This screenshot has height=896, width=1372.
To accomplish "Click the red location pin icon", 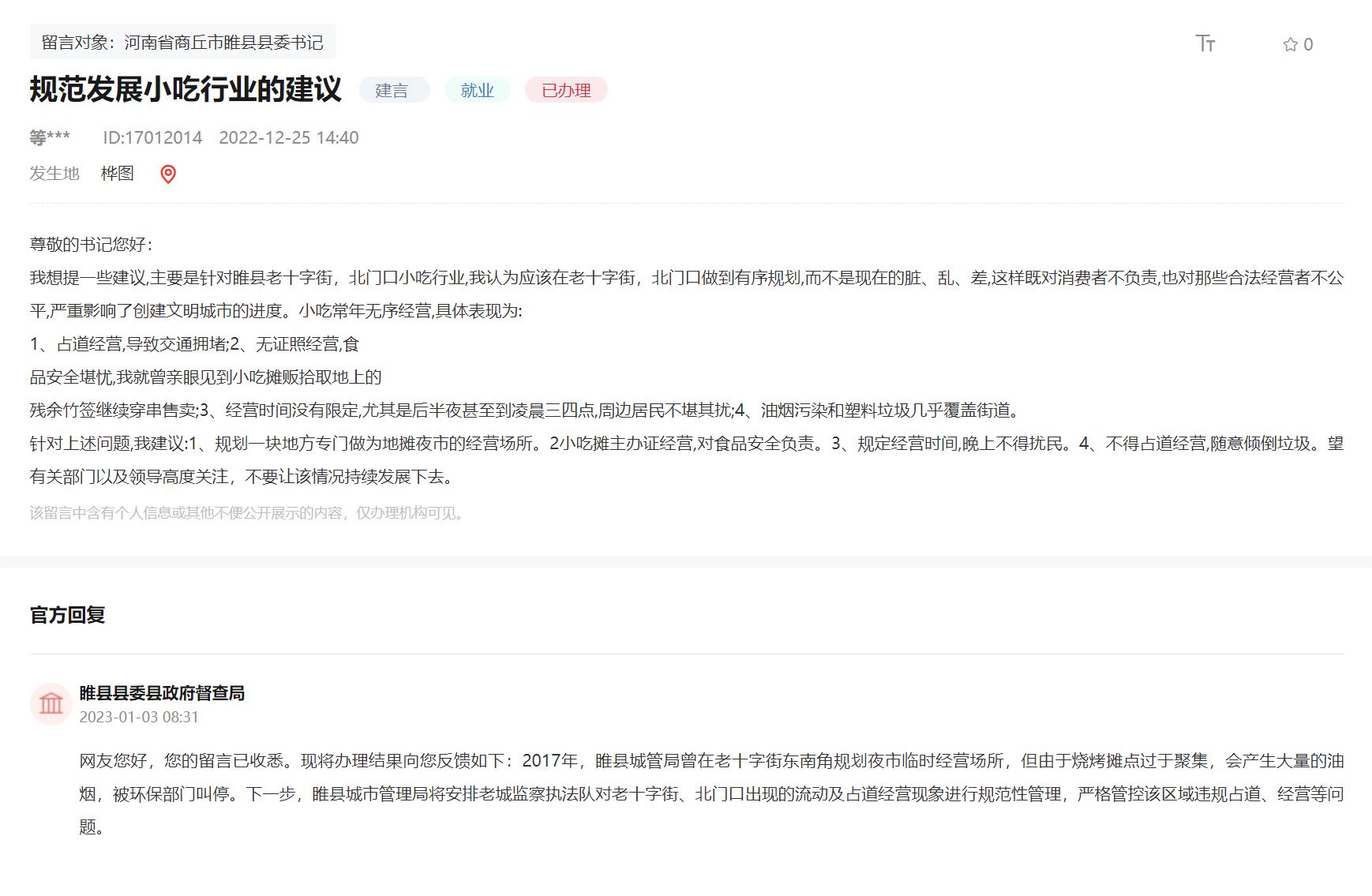I will point(168,174).
